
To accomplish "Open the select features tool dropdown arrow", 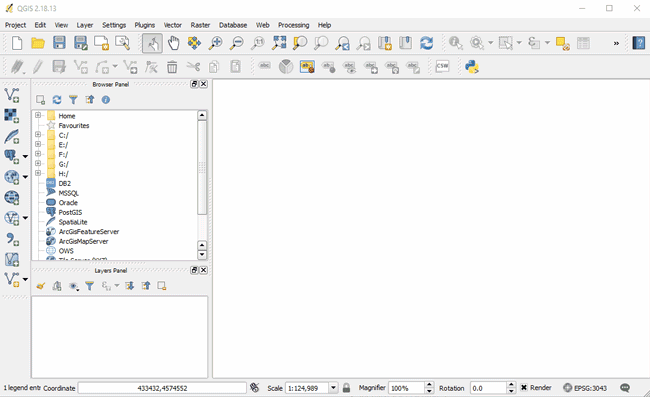I will pos(519,43).
